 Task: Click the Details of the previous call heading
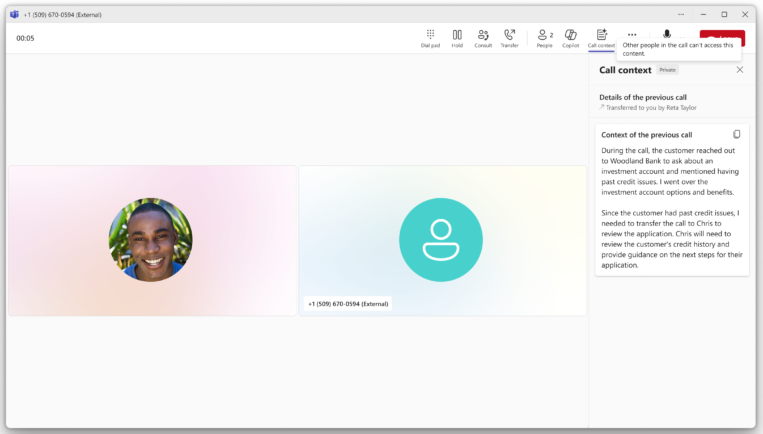coord(643,97)
